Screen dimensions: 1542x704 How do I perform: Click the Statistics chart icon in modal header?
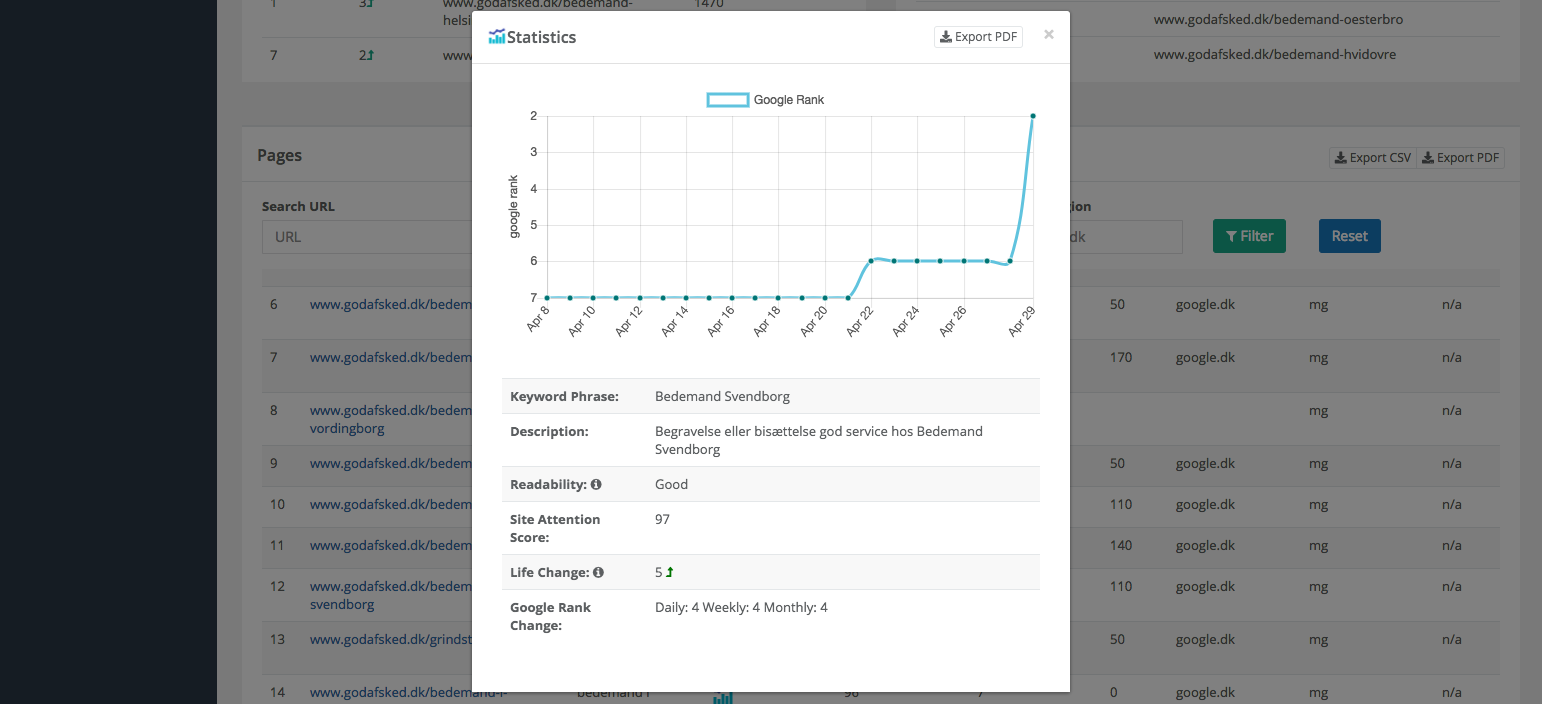(497, 37)
